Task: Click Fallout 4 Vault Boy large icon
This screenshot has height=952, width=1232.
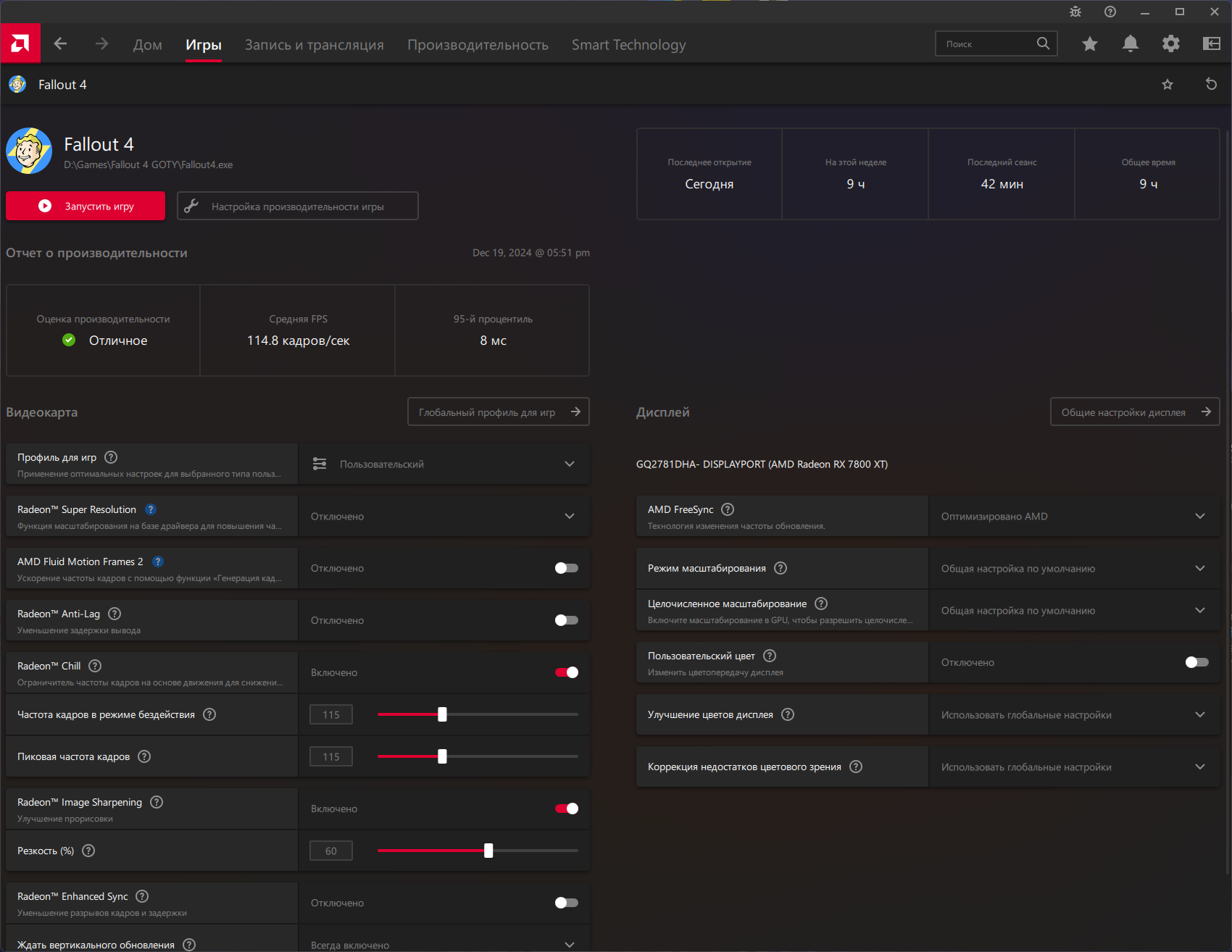Action: pyautogui.click(x=29, y=151)
